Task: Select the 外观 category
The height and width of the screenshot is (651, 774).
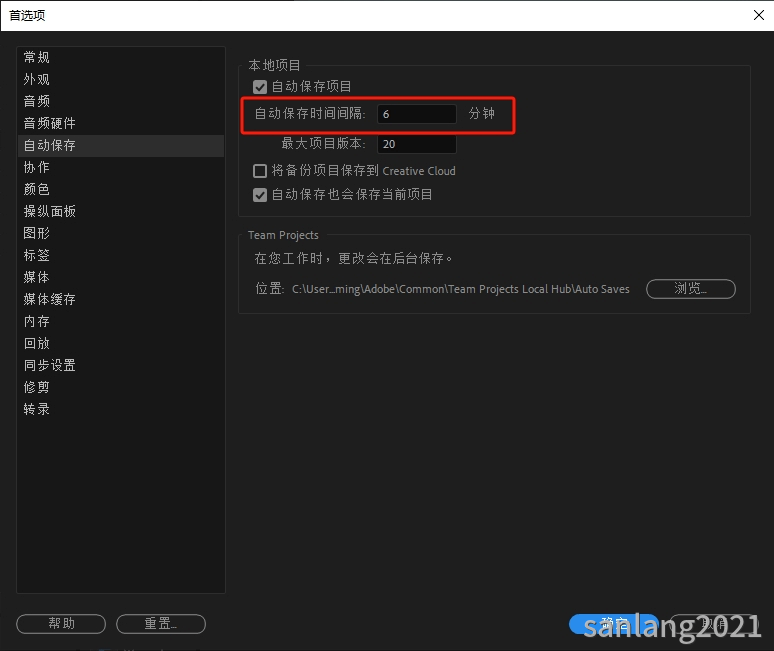Action: pyautogui.click(x=120, y=79)
